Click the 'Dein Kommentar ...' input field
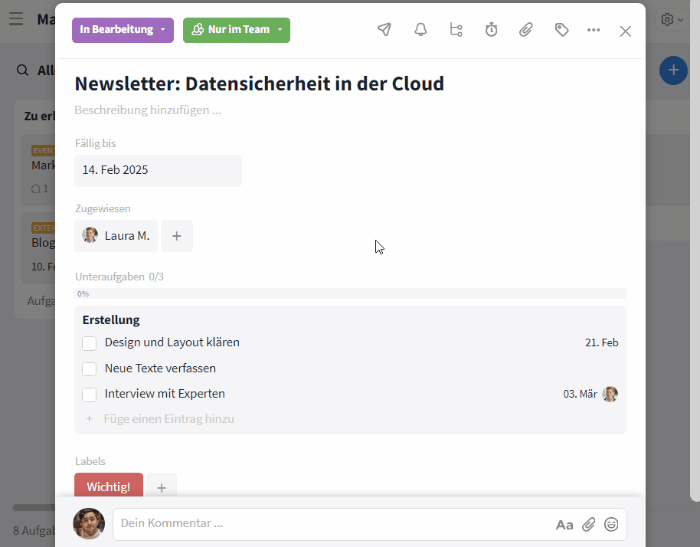This screenshot has height=547, width=700. (330, 523)
